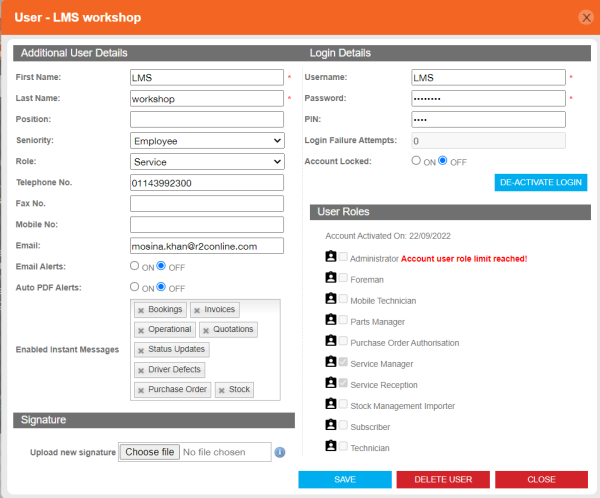Set Account Locked to ON
Viewport: 600px width, 498px height.
pyautogui.click(x=416, y=161)
